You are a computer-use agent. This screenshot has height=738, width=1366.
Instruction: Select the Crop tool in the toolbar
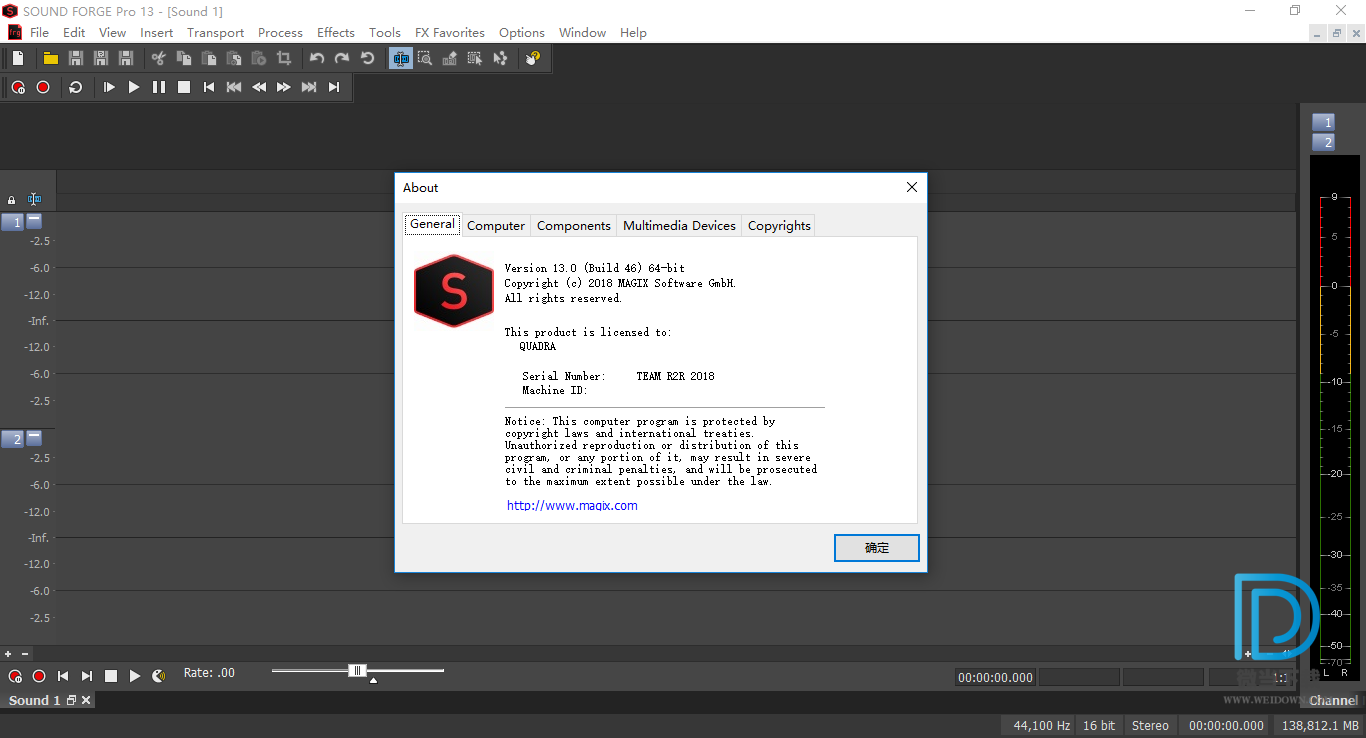pos(284,59)
